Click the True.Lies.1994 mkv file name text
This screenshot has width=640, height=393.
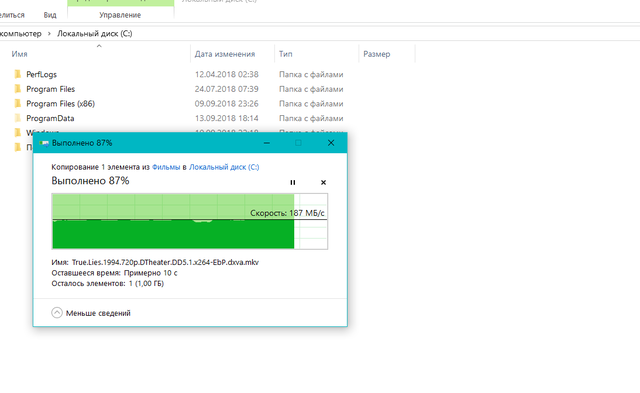tap(165, 262)
